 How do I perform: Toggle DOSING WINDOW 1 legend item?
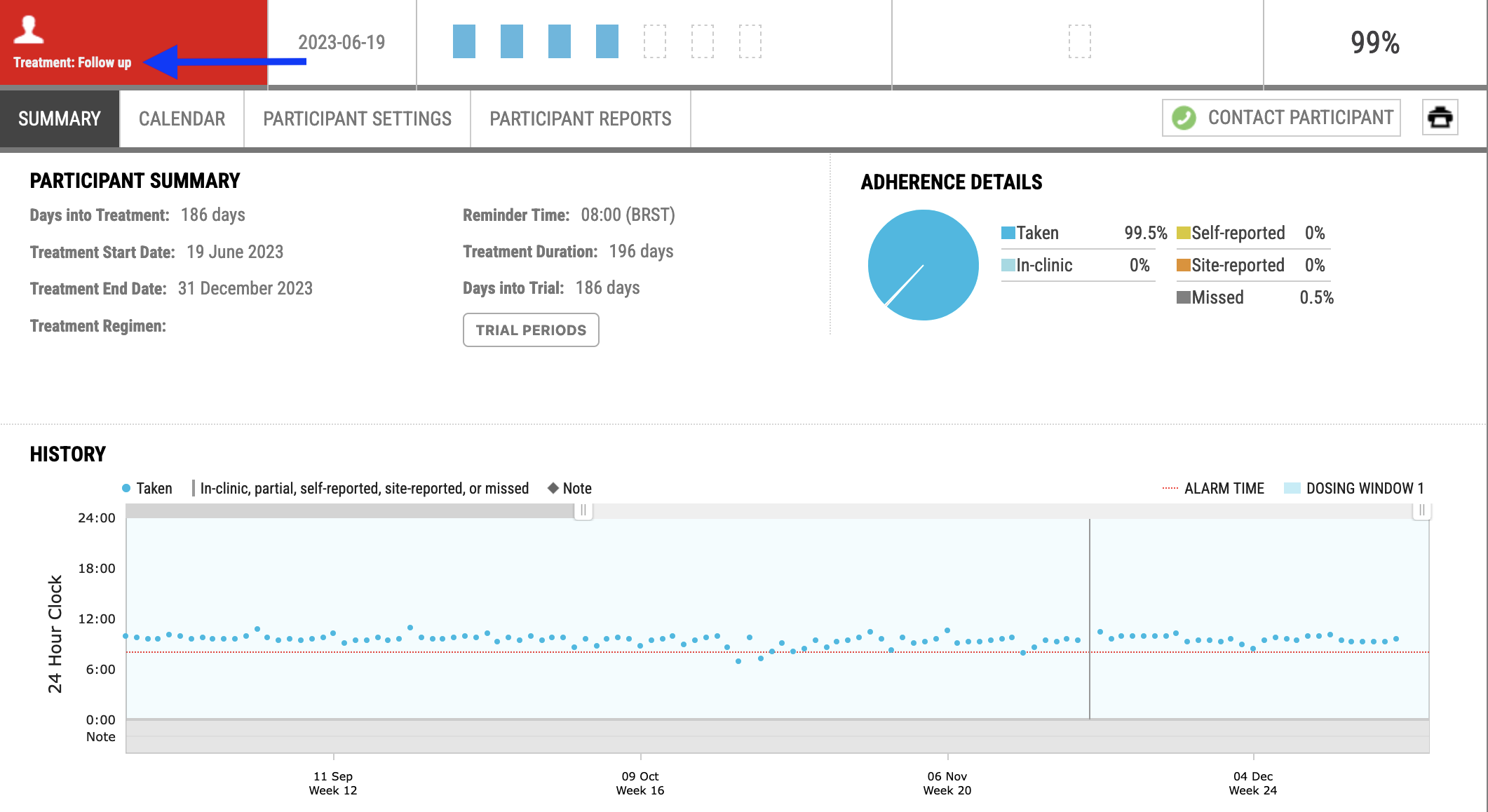1354,488
